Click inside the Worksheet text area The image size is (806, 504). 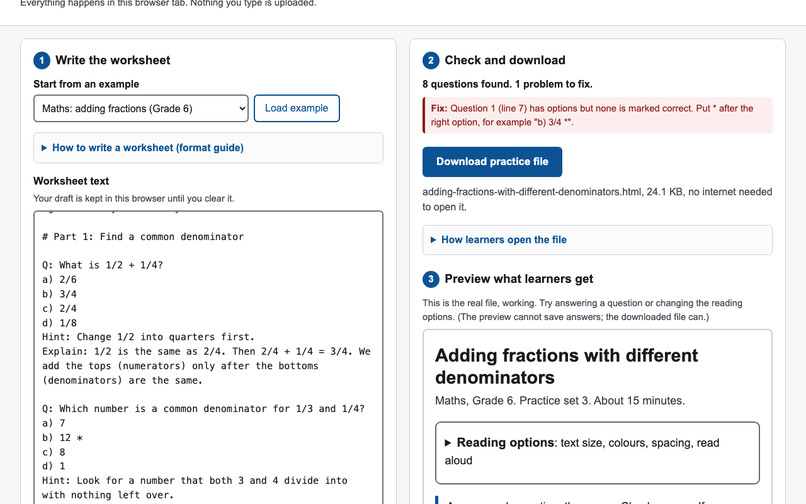(x=208, y=357)
